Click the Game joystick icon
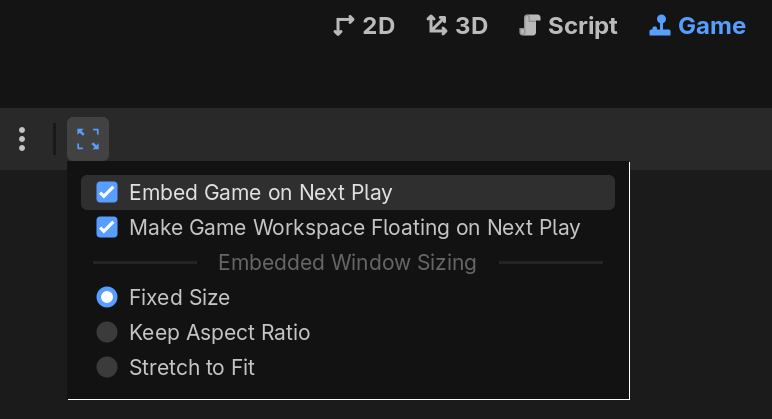The height and width of the screenshot is (419, 772). [x=660, y=26]
